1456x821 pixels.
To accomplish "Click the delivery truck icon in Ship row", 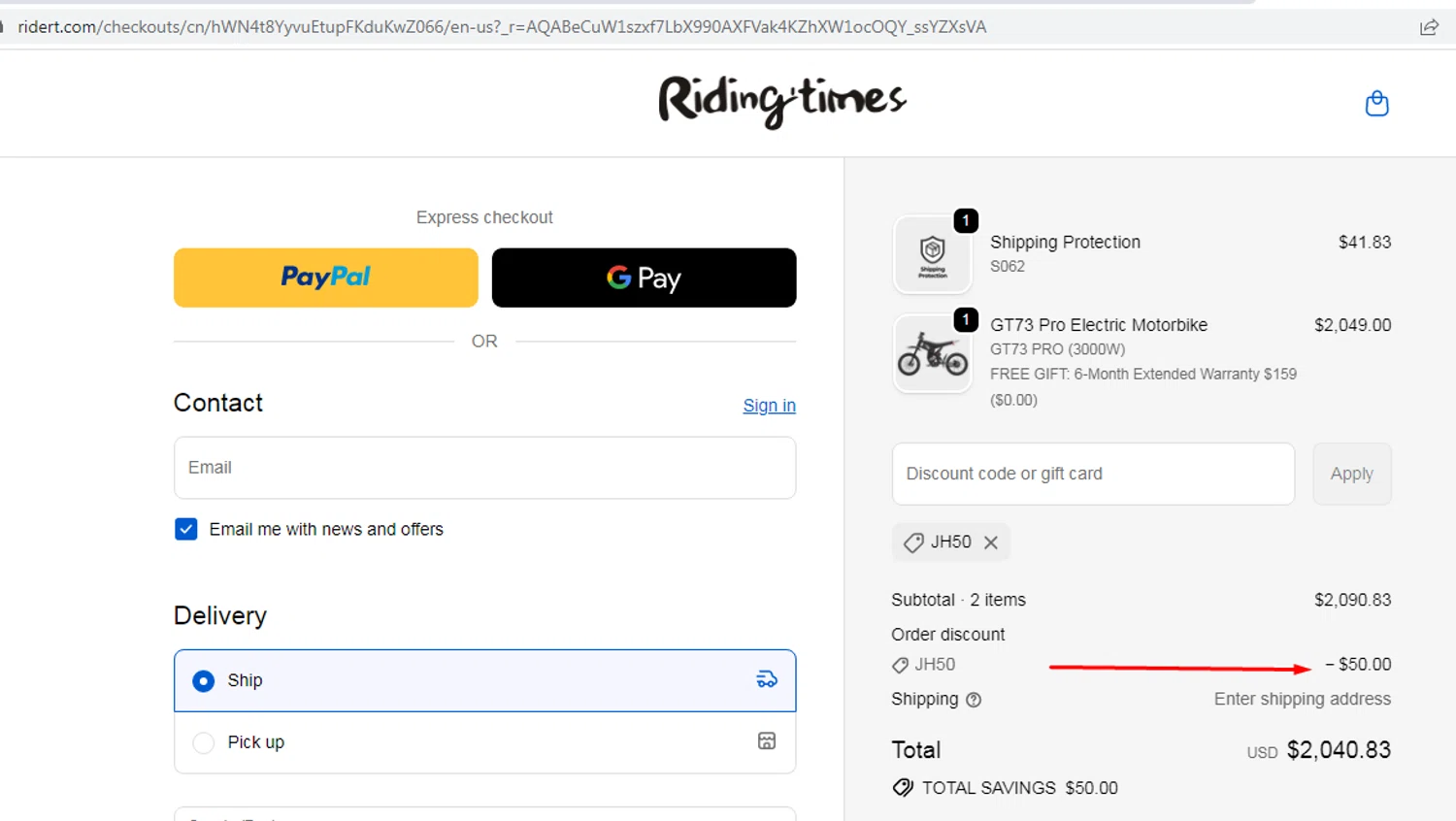I will [767, 679].
